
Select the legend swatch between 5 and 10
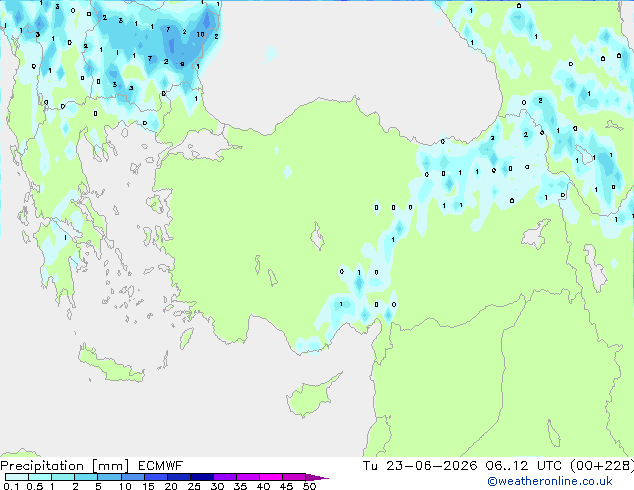110,477
